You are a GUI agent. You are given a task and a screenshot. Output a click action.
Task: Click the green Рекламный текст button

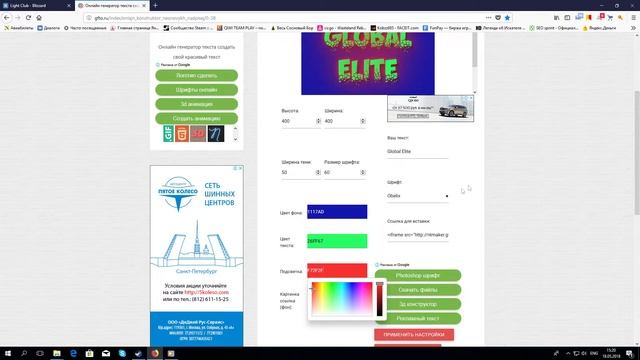tap(418, 318)
